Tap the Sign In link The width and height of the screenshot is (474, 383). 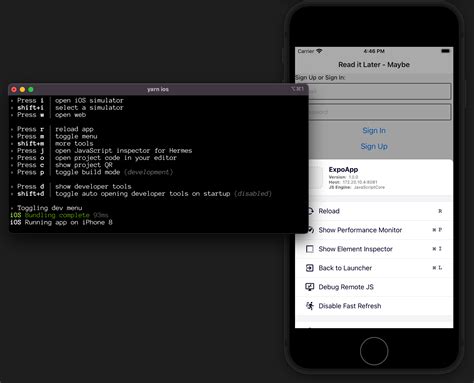point(374,131)
